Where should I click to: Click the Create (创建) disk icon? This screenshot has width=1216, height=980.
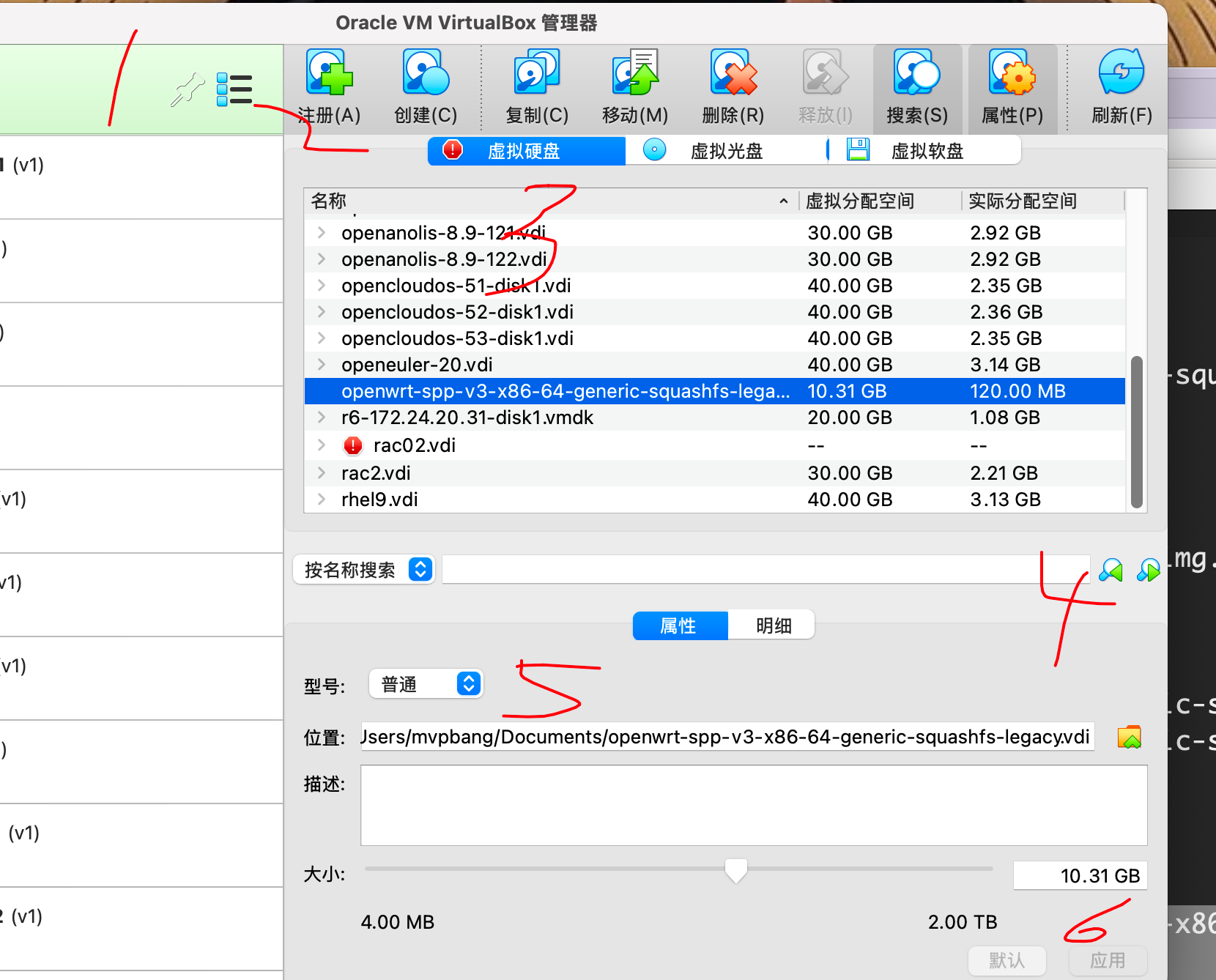coord(426,74)
